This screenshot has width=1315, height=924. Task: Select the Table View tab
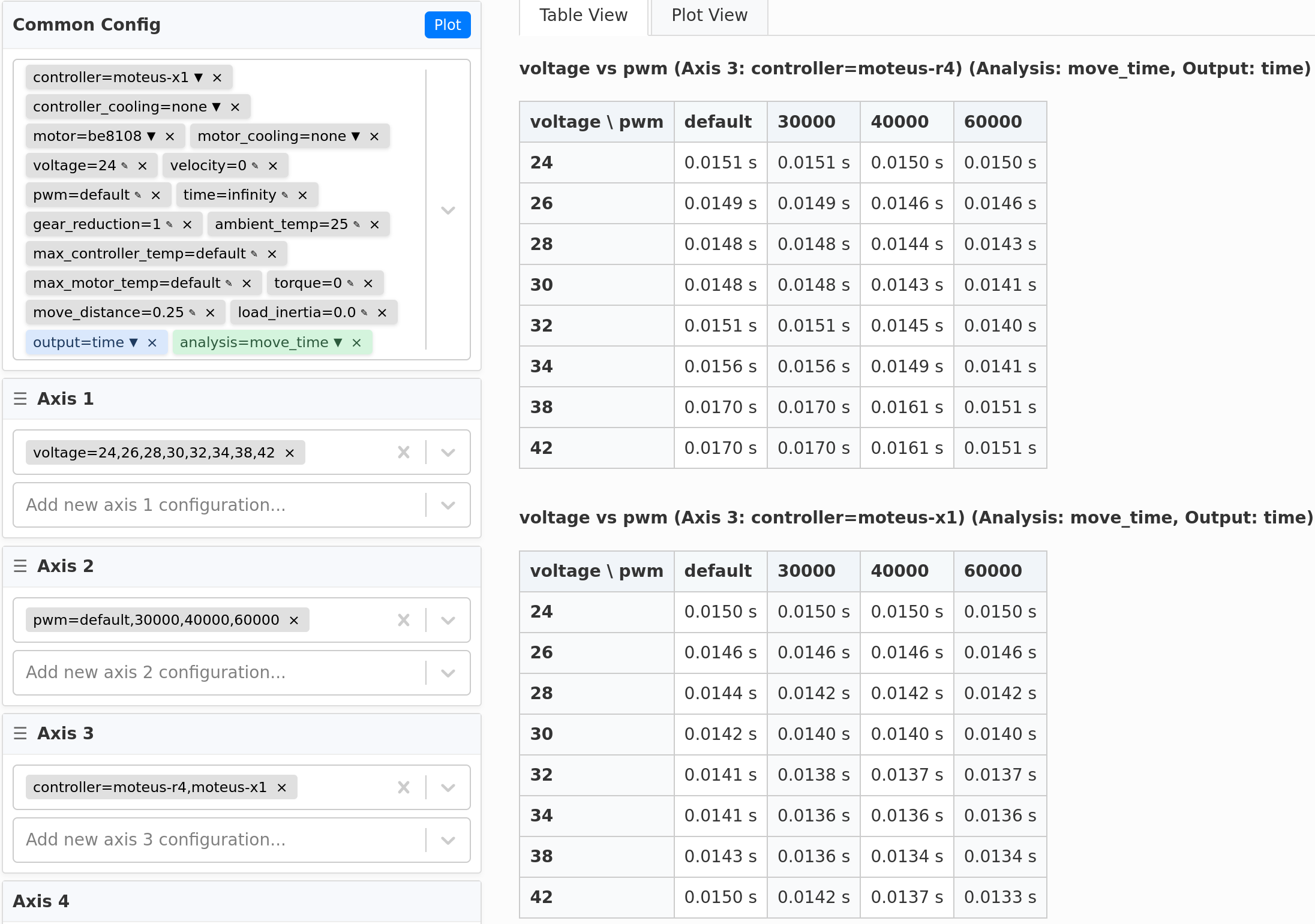click(583, 16)
